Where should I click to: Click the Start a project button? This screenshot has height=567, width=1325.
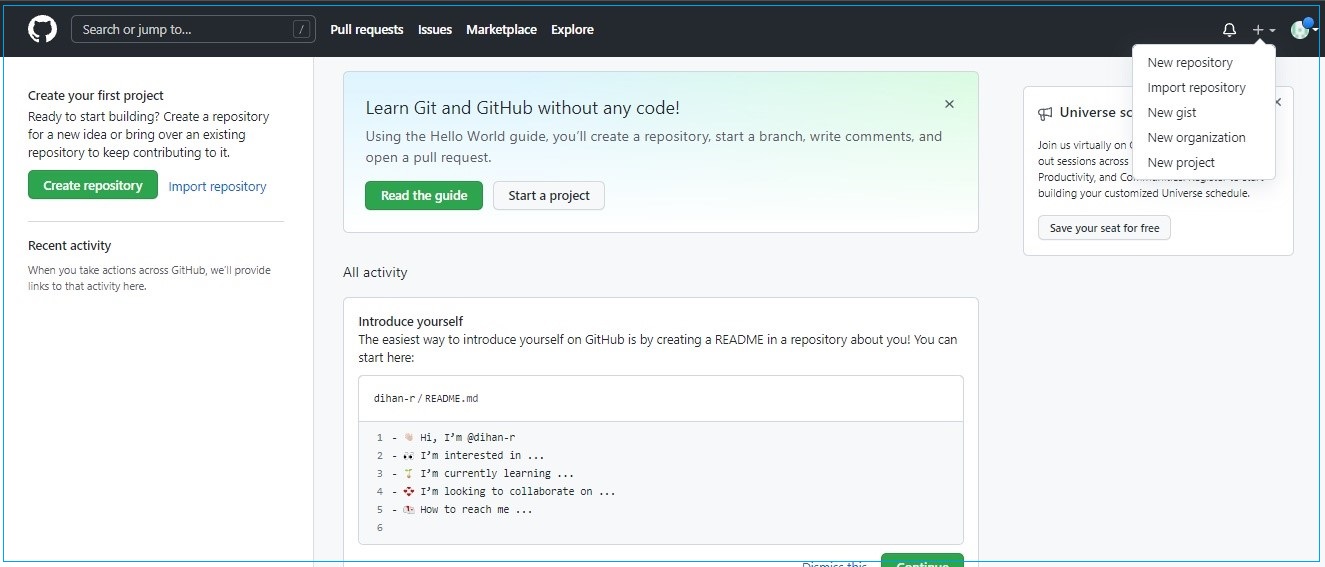pos(549,195)
